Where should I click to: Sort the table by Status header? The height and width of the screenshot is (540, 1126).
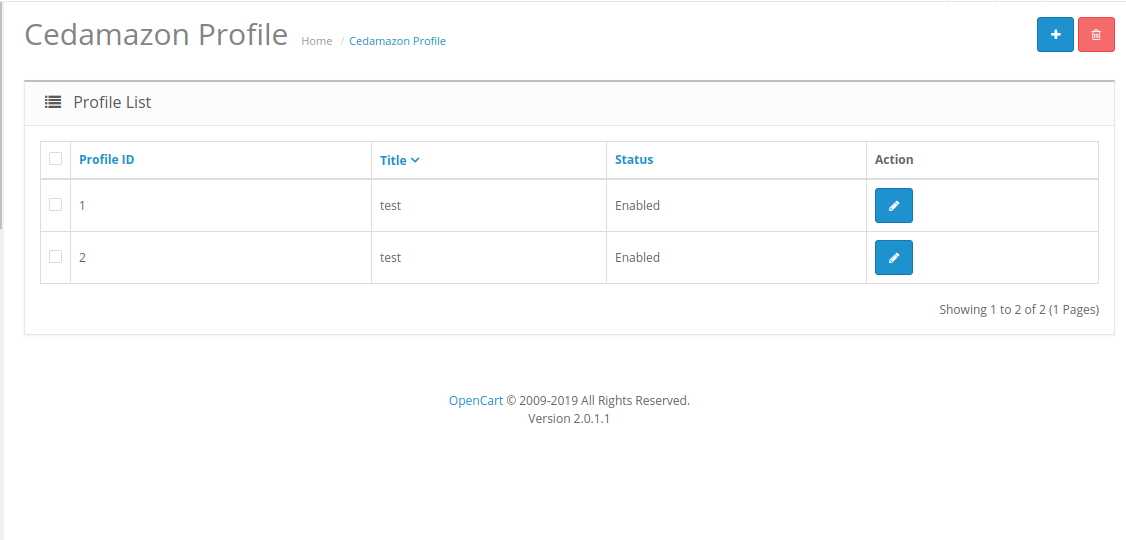coord(633,160)
